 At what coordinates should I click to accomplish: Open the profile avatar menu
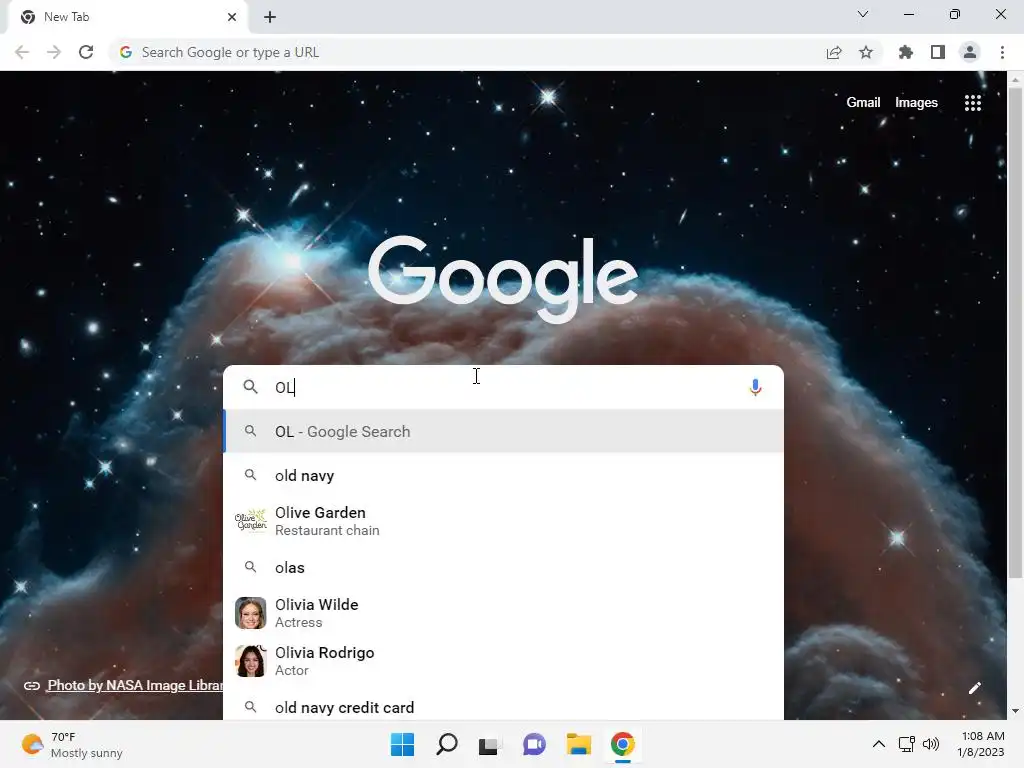[x=970, y=52]
